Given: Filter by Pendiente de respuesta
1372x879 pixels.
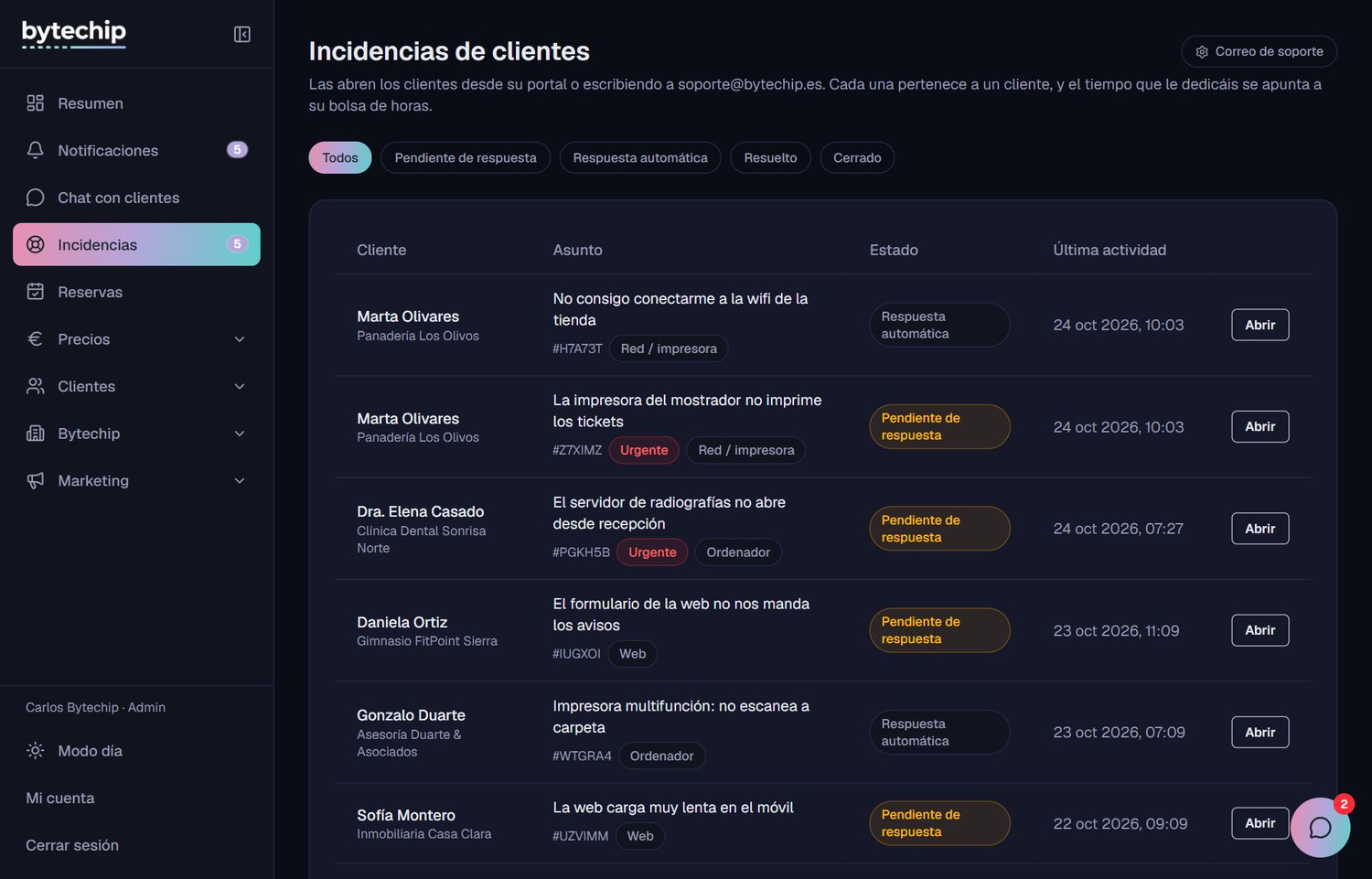Looking at the screenshot, I should [466, 157].
